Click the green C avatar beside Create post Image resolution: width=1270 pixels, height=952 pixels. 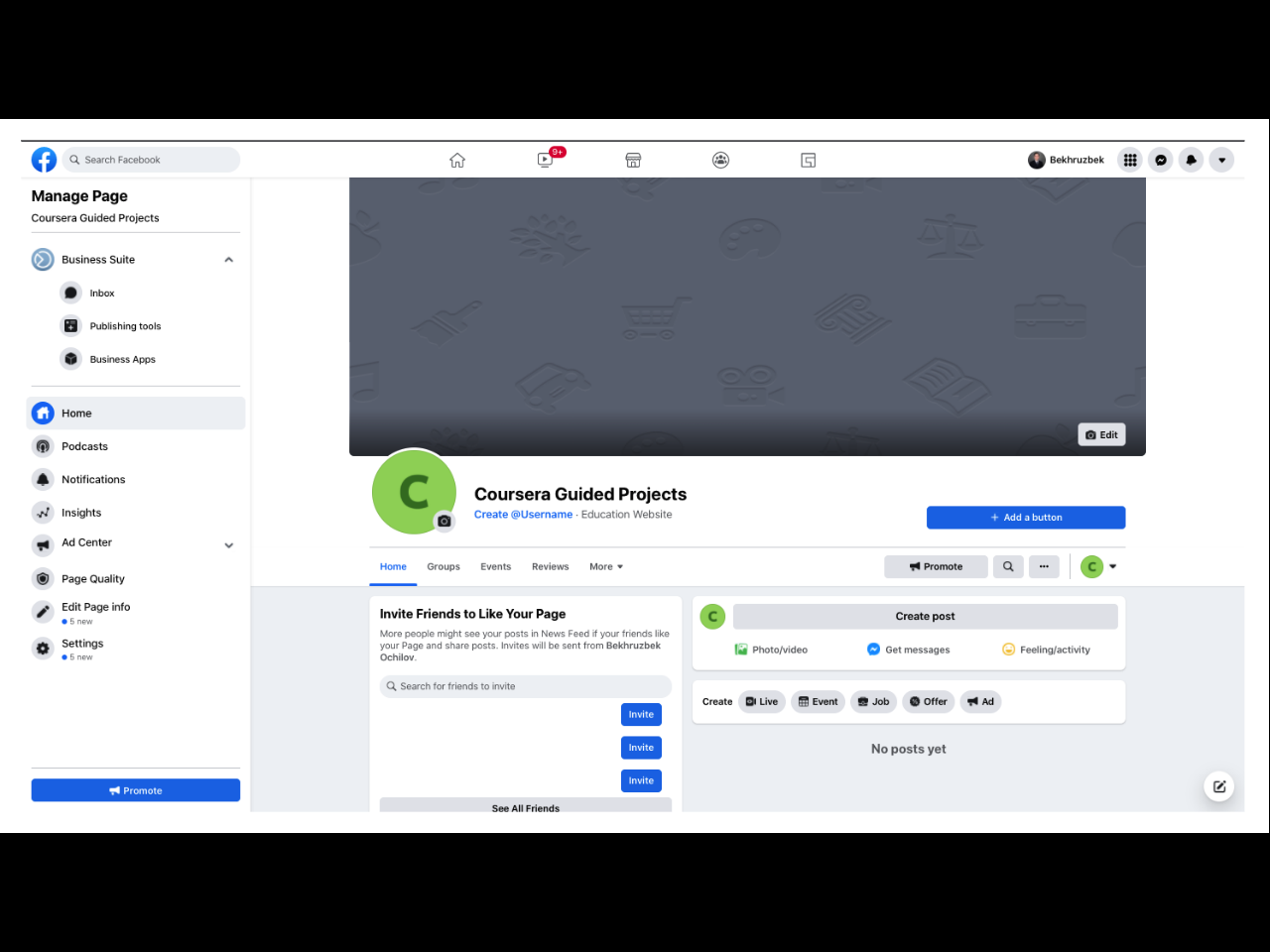(712, 617)
